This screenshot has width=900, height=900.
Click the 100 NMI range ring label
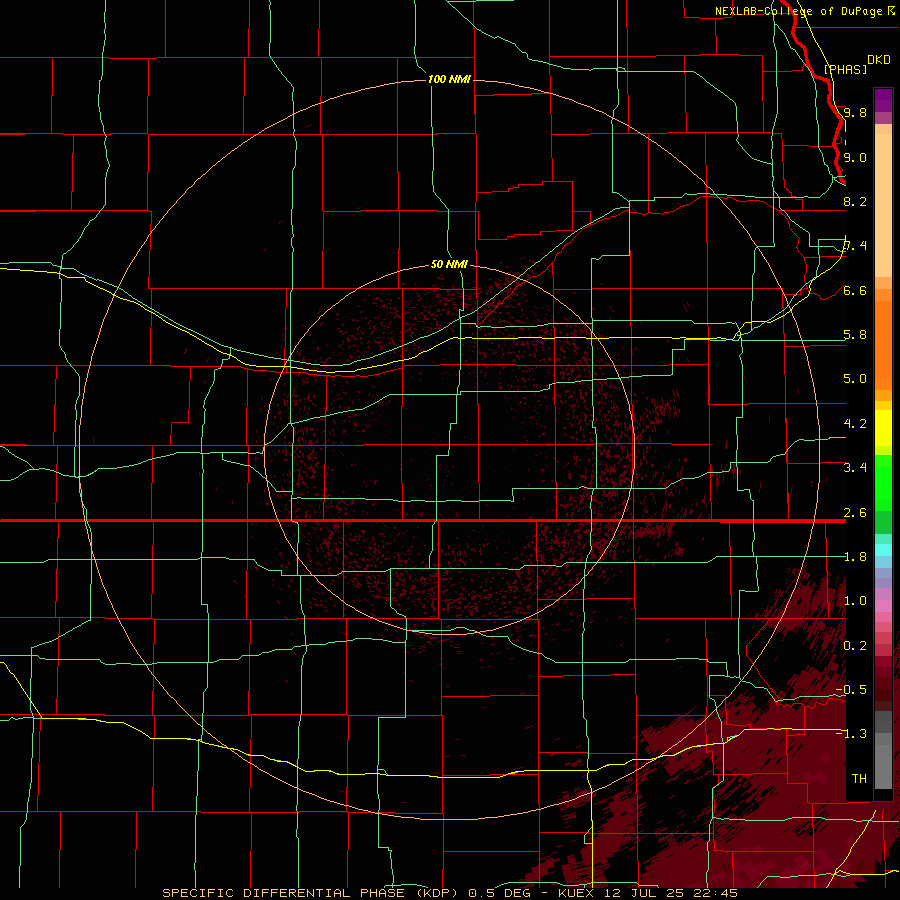coord(449,79)
